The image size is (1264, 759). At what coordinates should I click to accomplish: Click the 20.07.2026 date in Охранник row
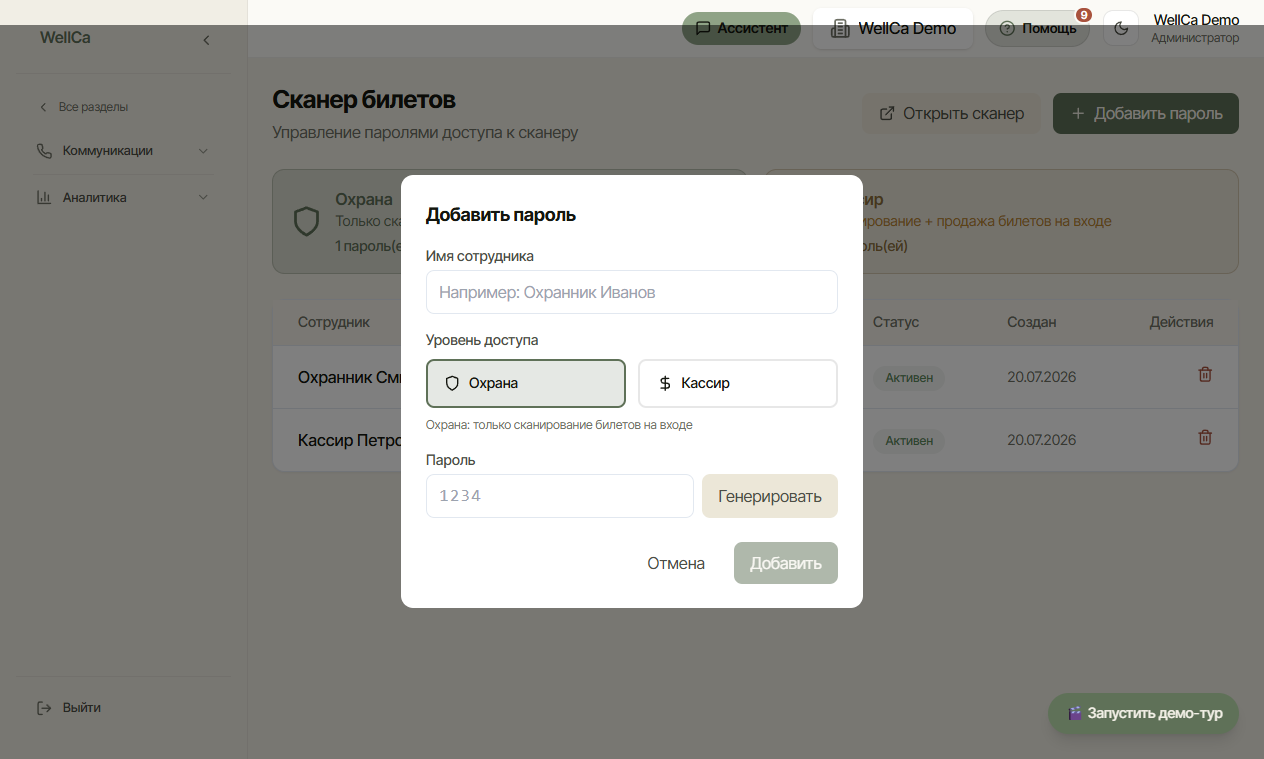[x=1042, y=378]
